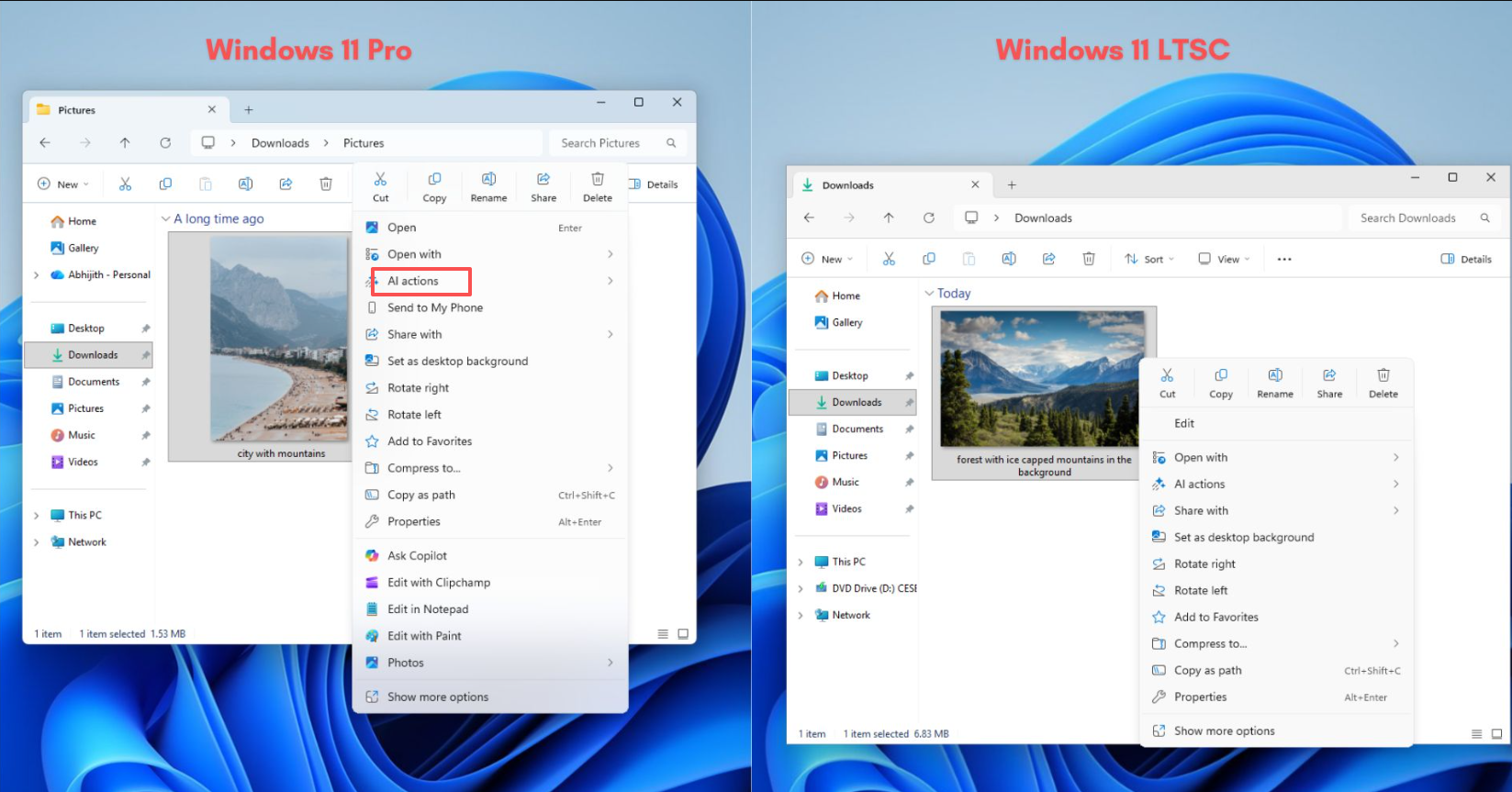The image size is (1512, 792).
Task: Click trash icon in Downloads window toolbar
Action: (1089, 260)
